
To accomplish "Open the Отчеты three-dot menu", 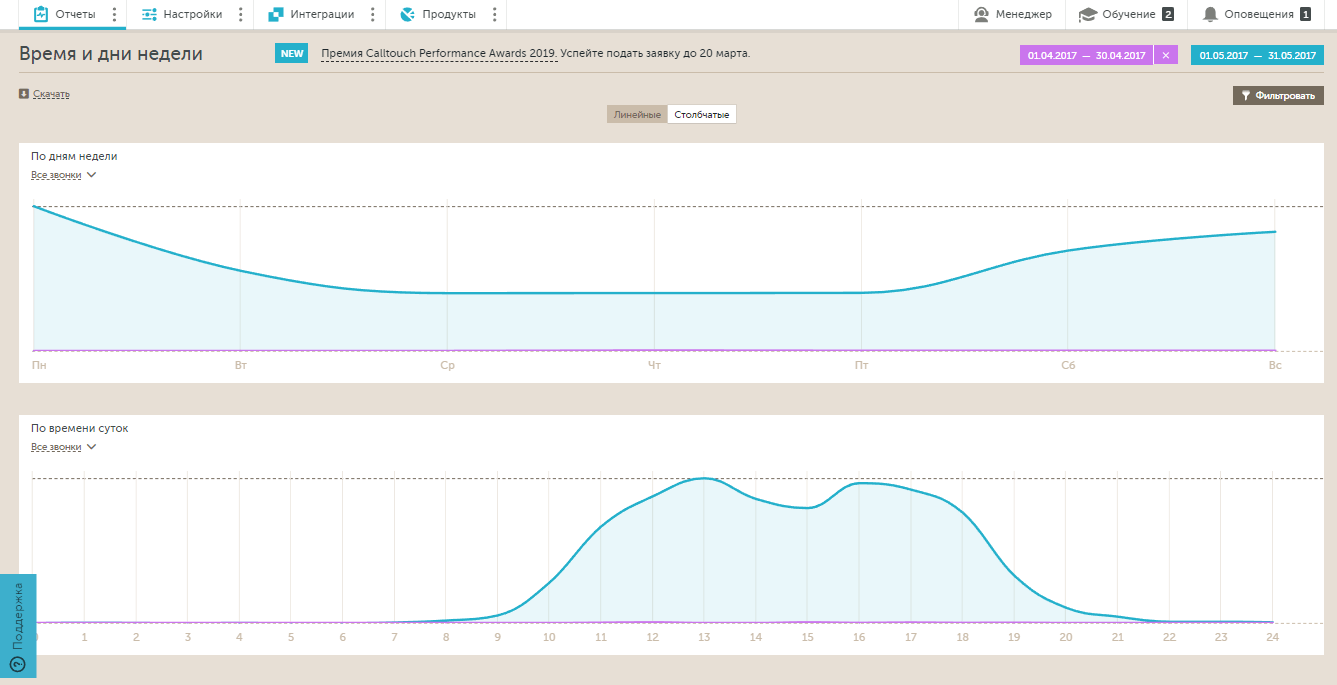I will [114, 14].
